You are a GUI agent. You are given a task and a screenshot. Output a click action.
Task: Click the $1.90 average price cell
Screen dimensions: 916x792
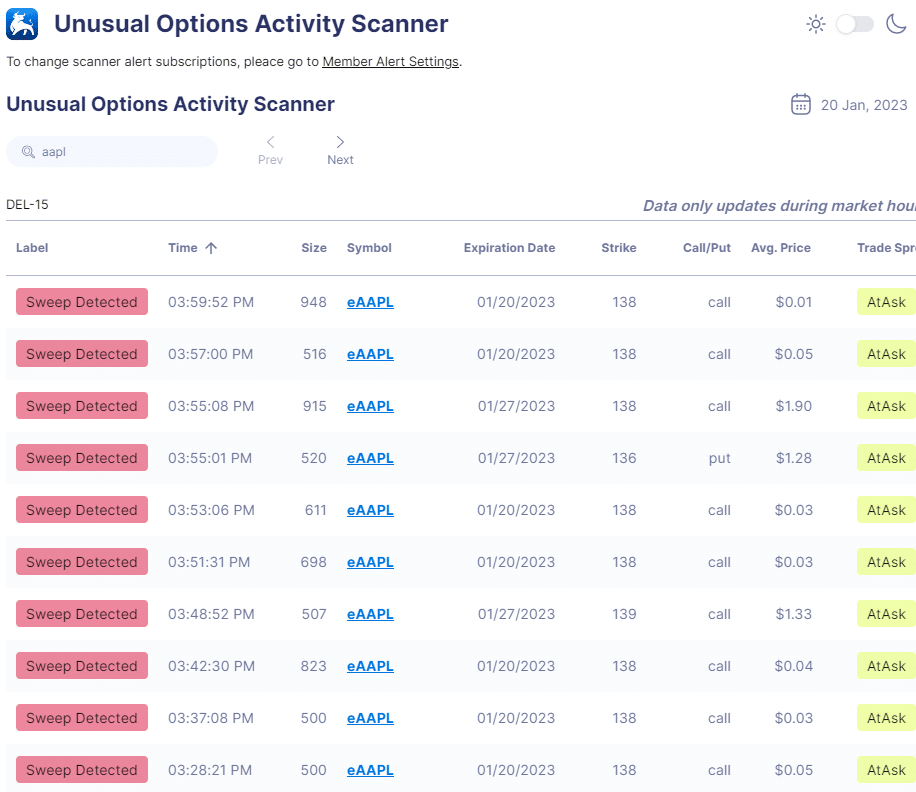point(793,406)
